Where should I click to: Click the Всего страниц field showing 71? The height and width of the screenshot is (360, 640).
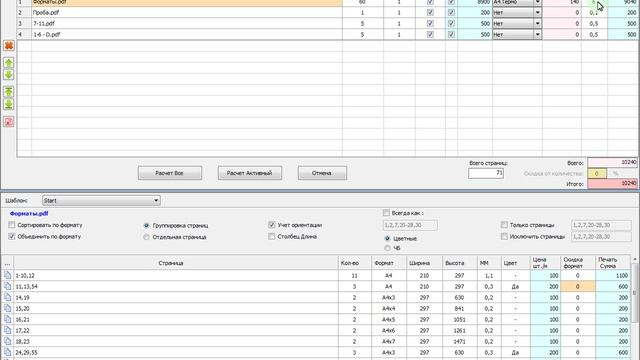(486, 173)
